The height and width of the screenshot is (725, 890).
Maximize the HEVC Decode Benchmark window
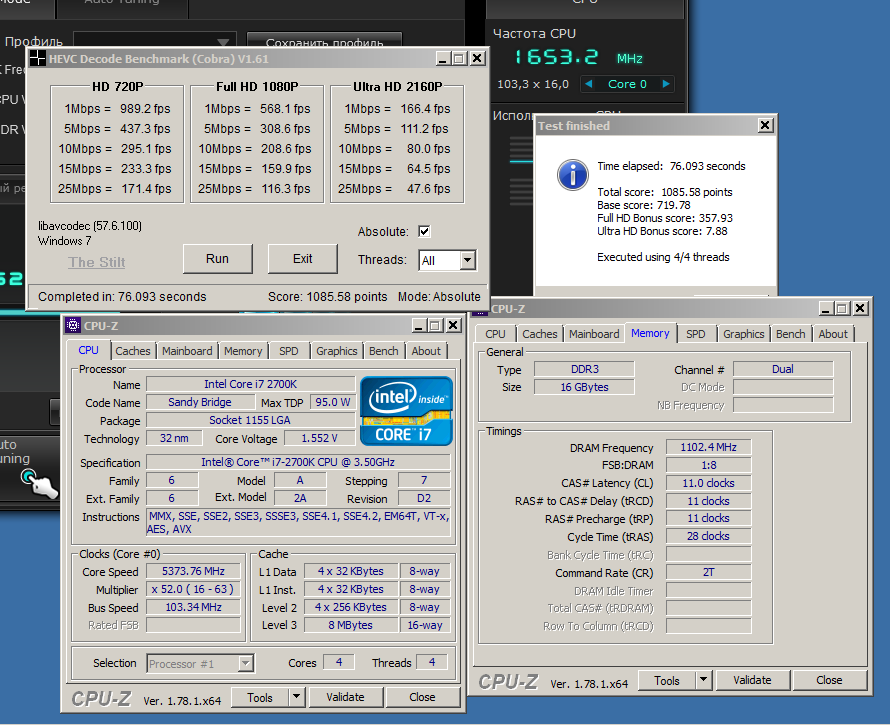coord(460,58)
